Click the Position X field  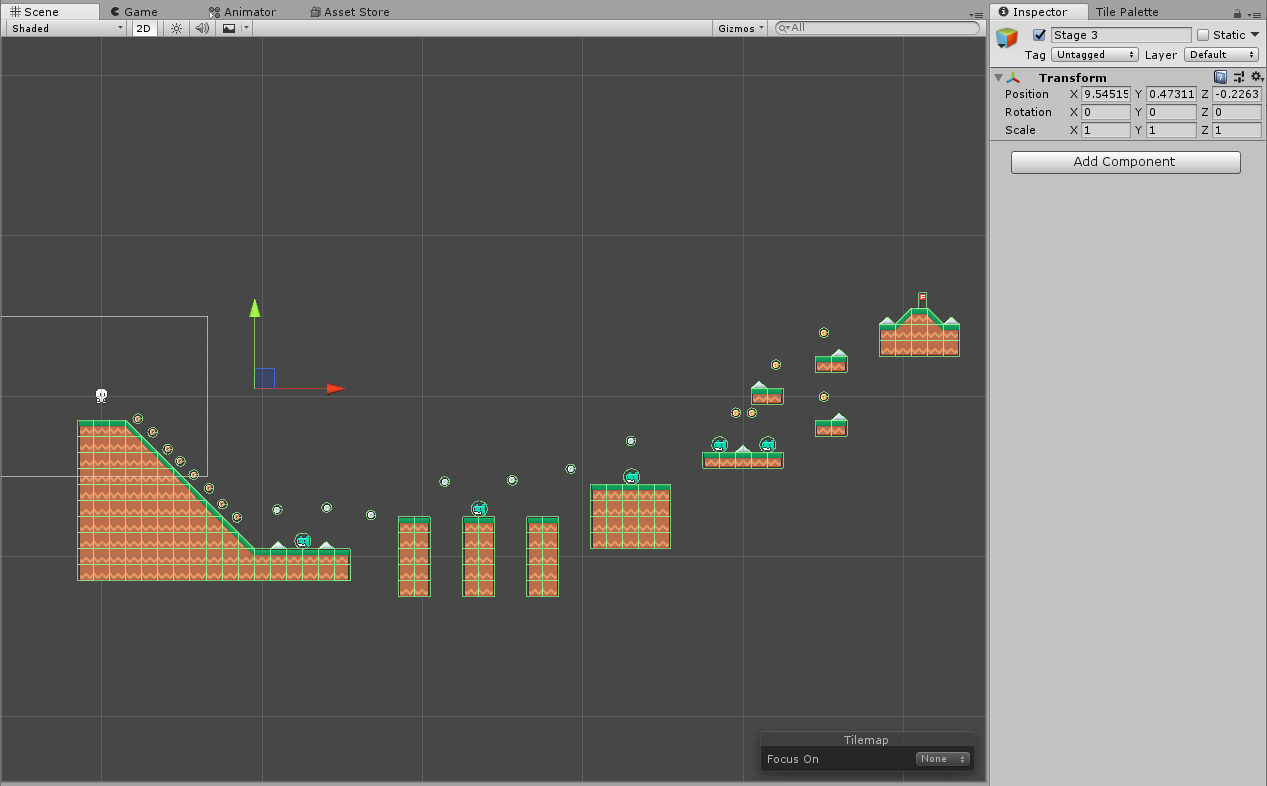pyautogui.click(x=1106, y=94)
